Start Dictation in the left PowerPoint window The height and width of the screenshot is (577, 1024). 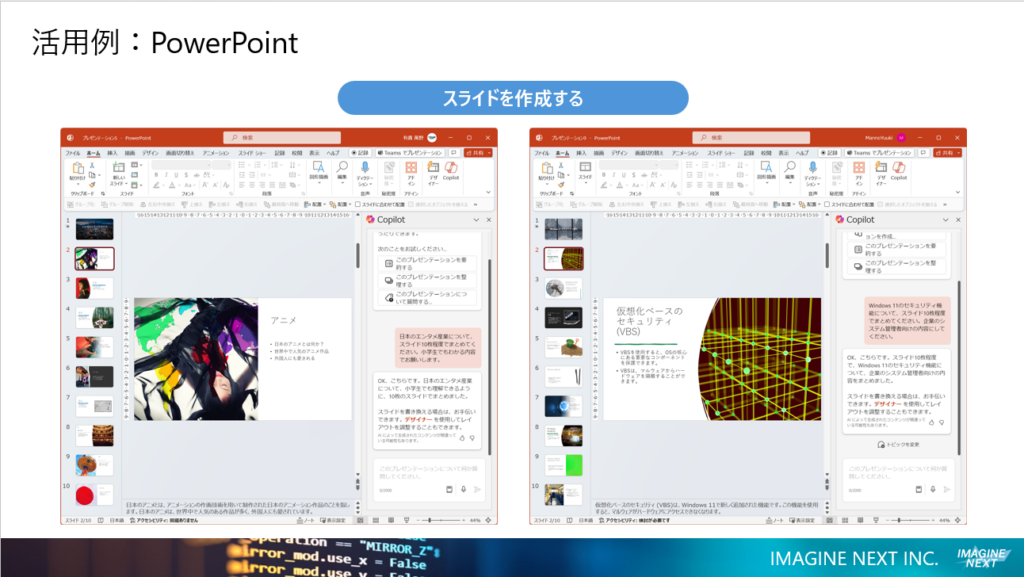(x=365, y=173)
